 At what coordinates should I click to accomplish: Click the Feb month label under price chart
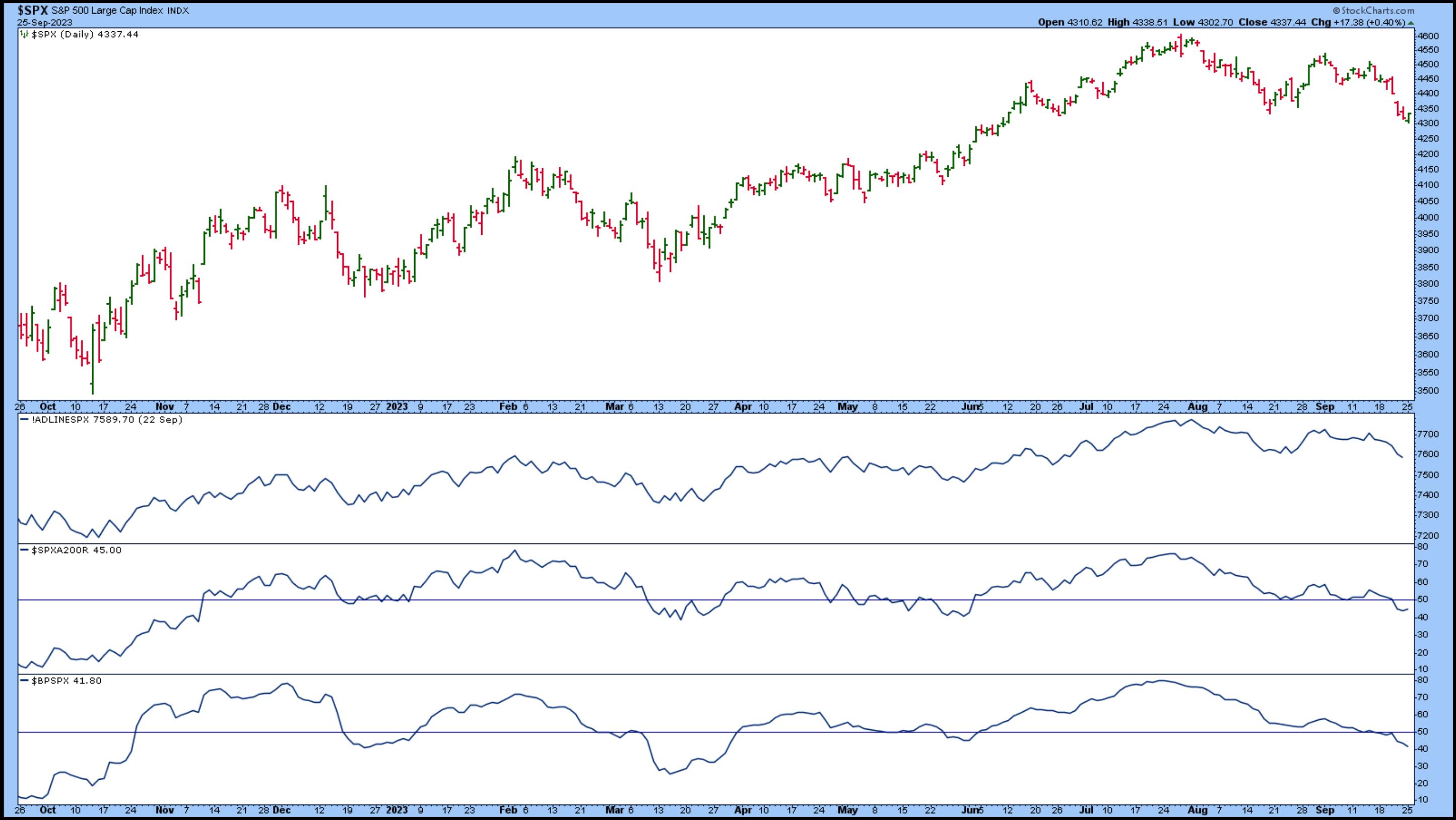[x=508, y=406]
